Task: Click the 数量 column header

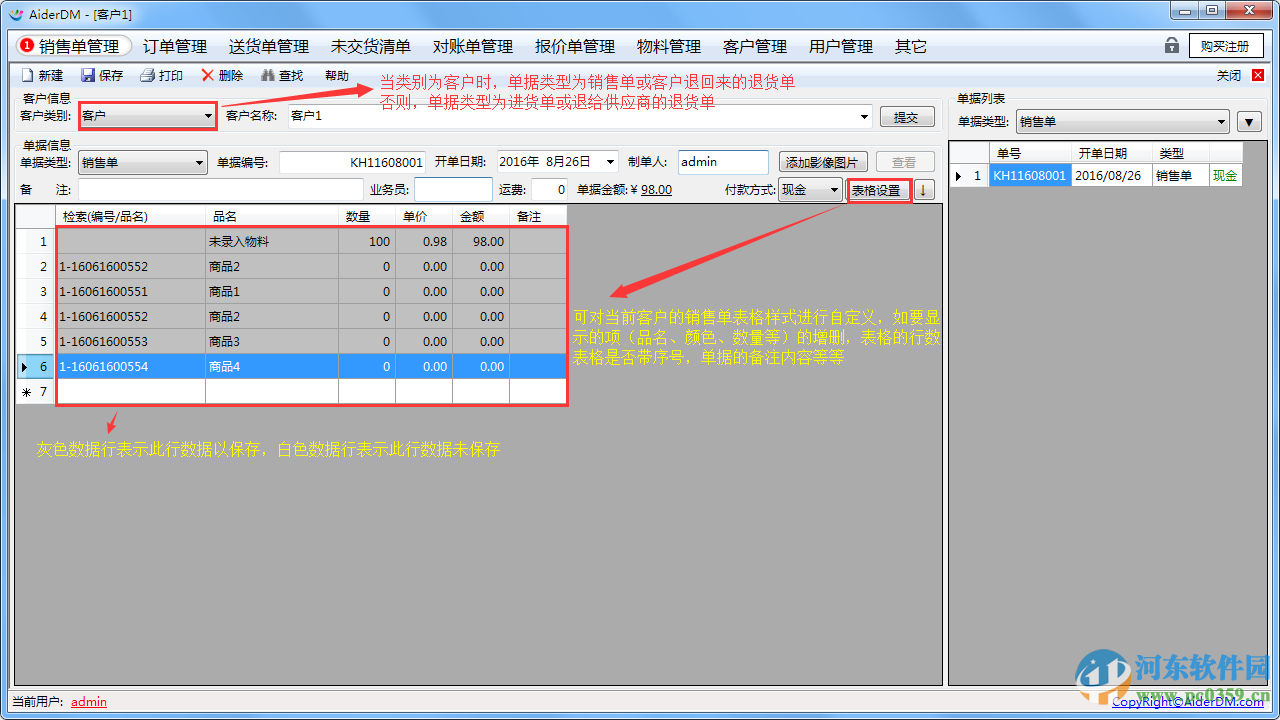Action: [367, 216]
